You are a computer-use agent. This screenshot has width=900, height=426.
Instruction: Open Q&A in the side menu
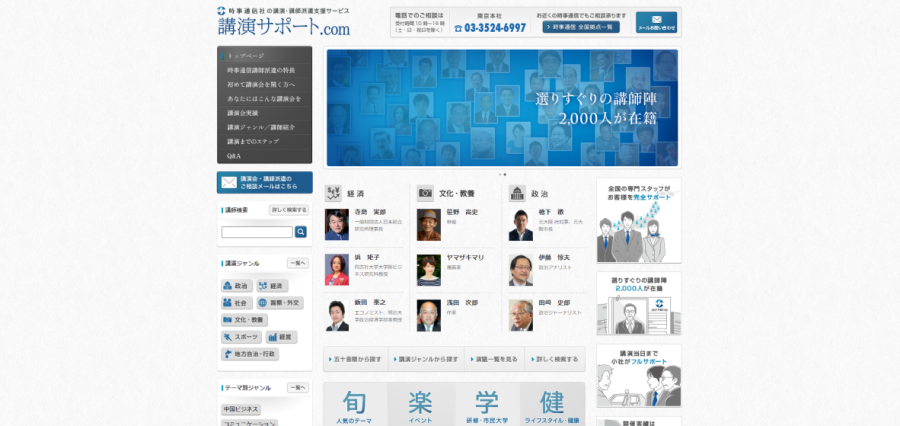tap(265, 156)
